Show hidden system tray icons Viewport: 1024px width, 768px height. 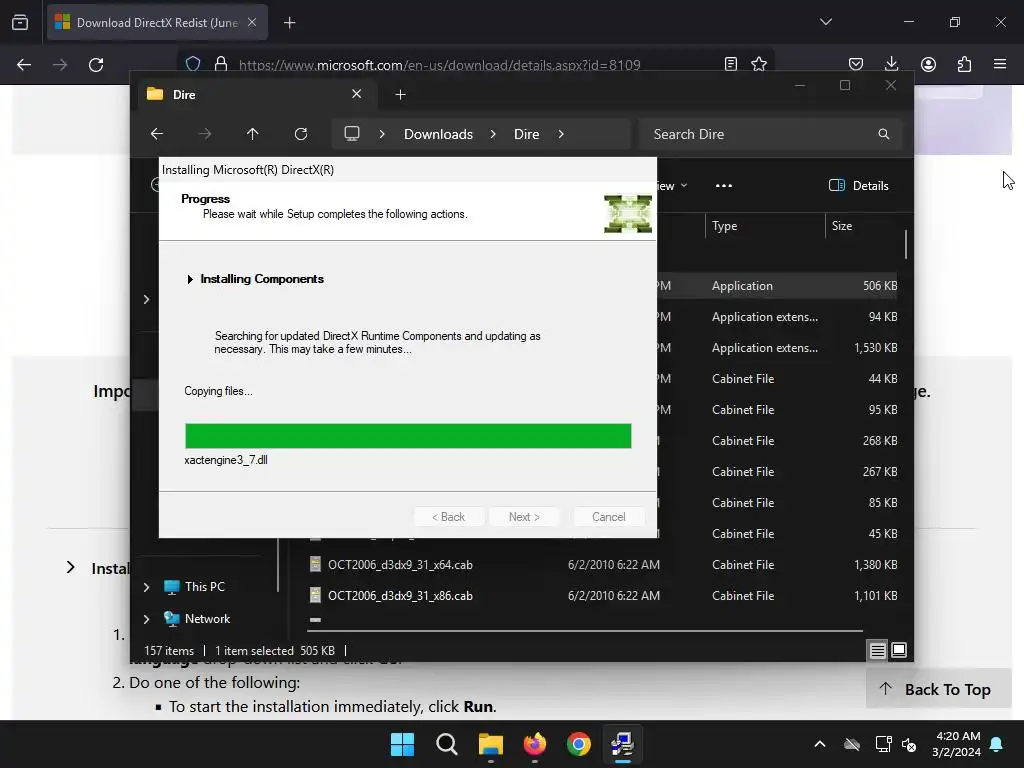[820, 744]
